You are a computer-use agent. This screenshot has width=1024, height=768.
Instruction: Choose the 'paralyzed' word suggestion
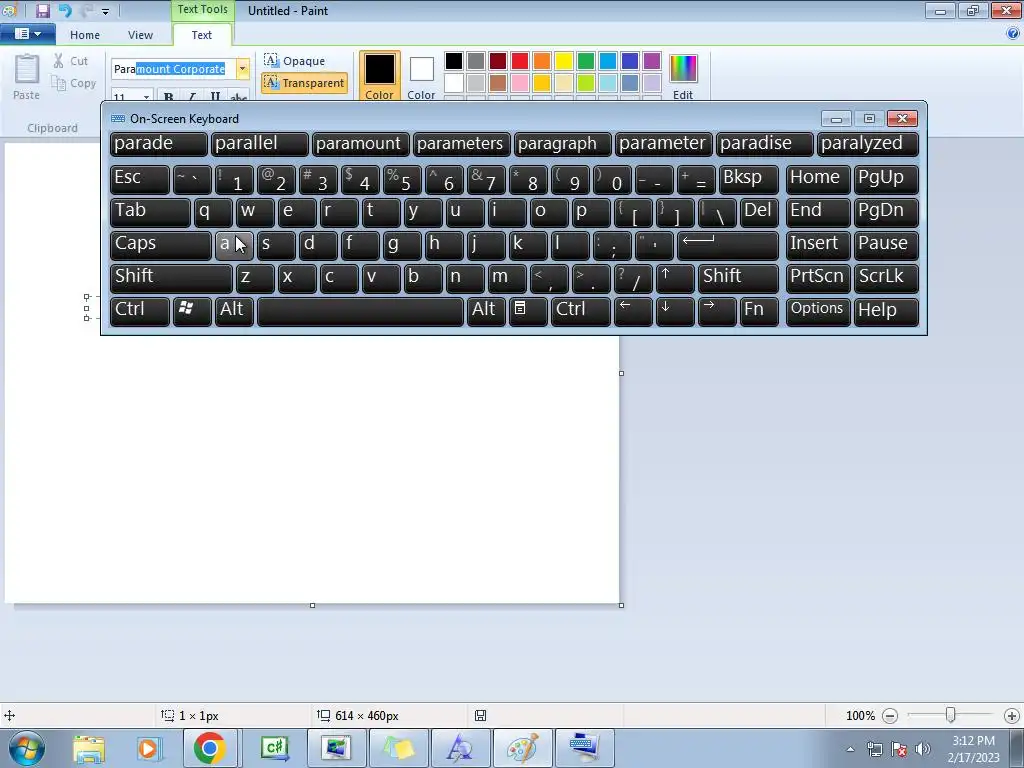click(868, 144)
